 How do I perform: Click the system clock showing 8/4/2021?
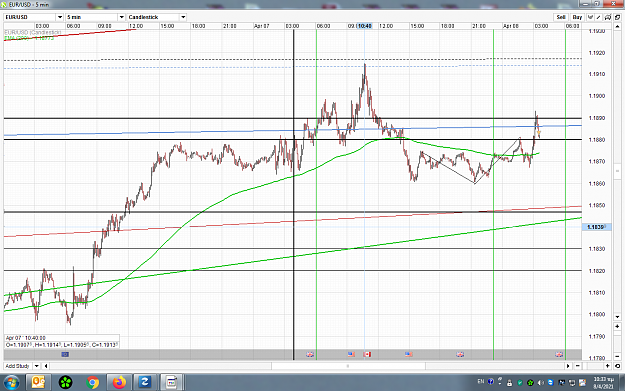coord(603,383)
